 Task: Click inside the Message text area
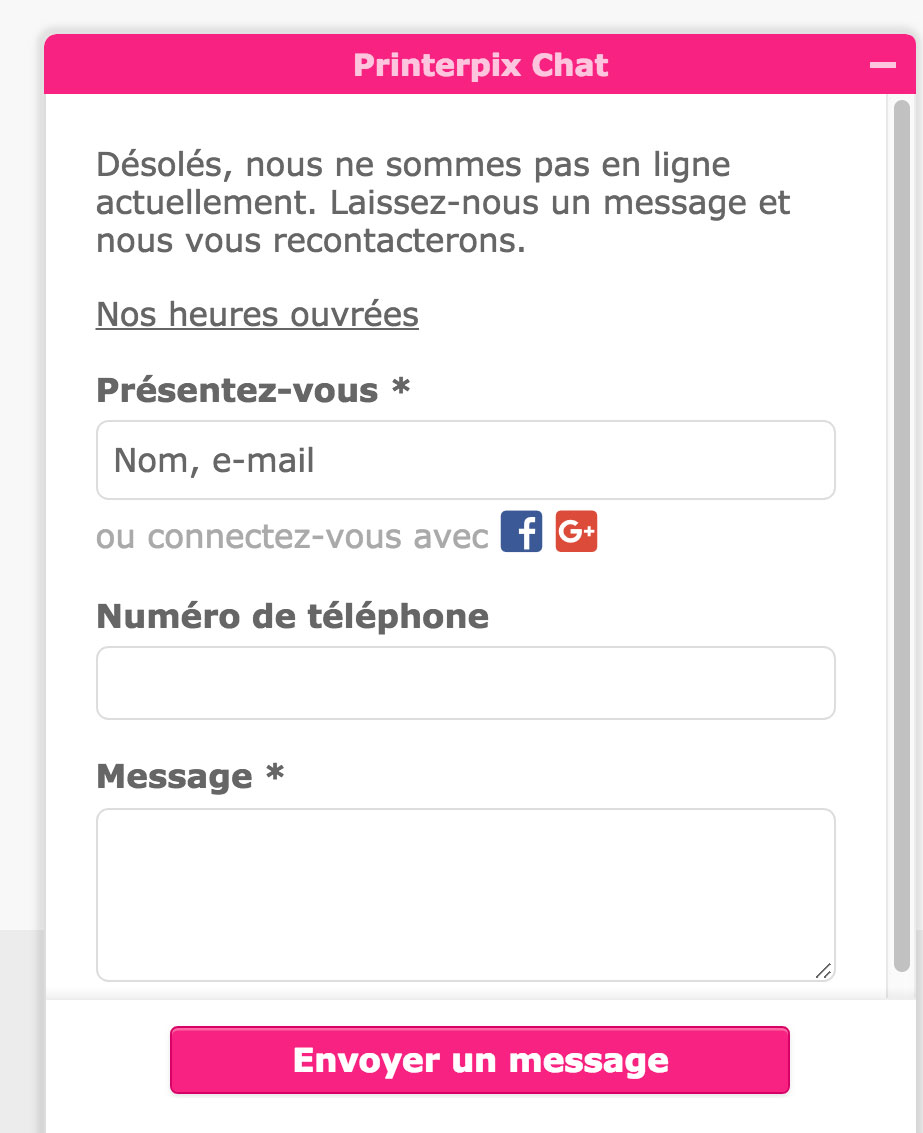tap(465, 890)
